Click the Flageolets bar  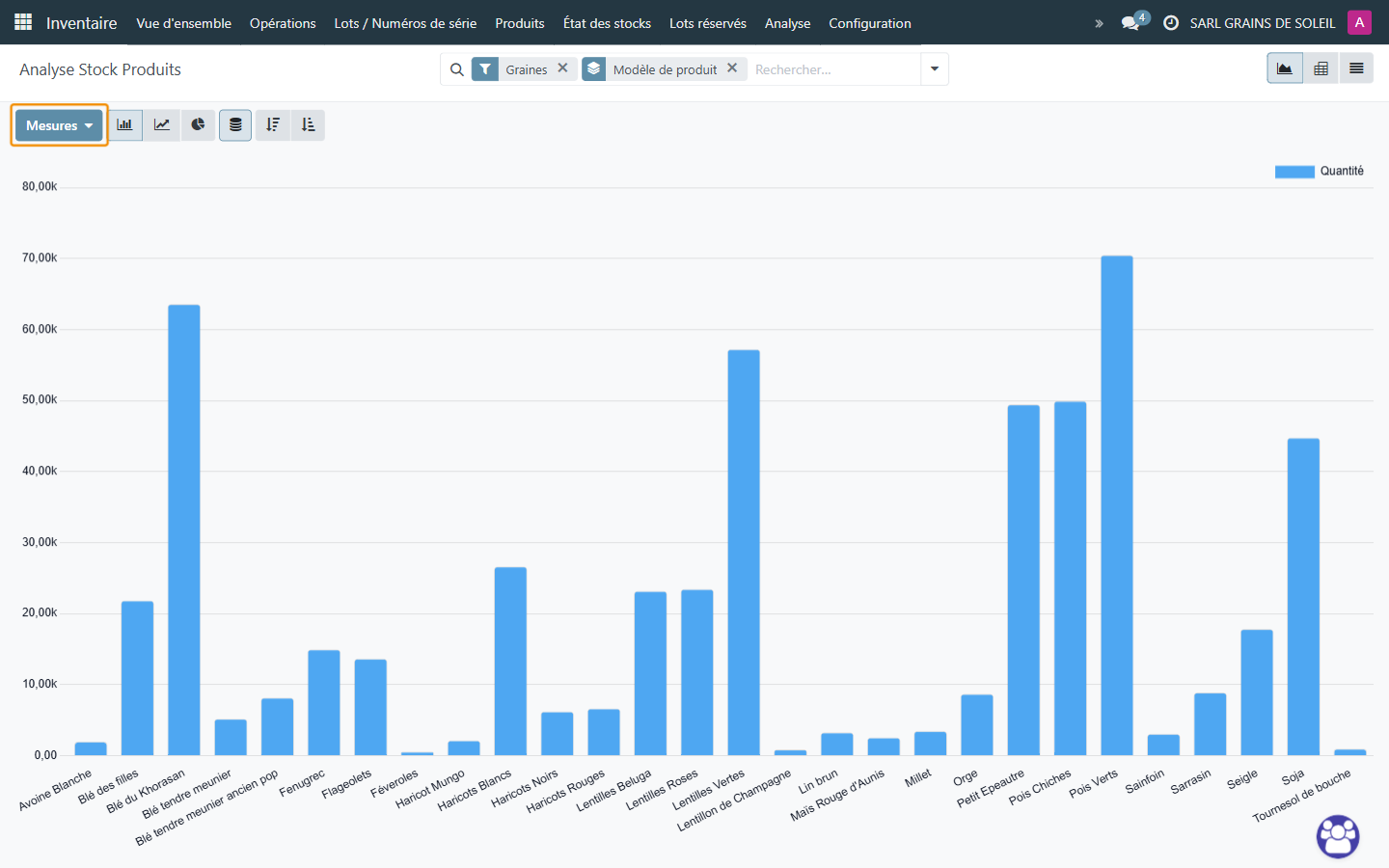coord(370,707)
